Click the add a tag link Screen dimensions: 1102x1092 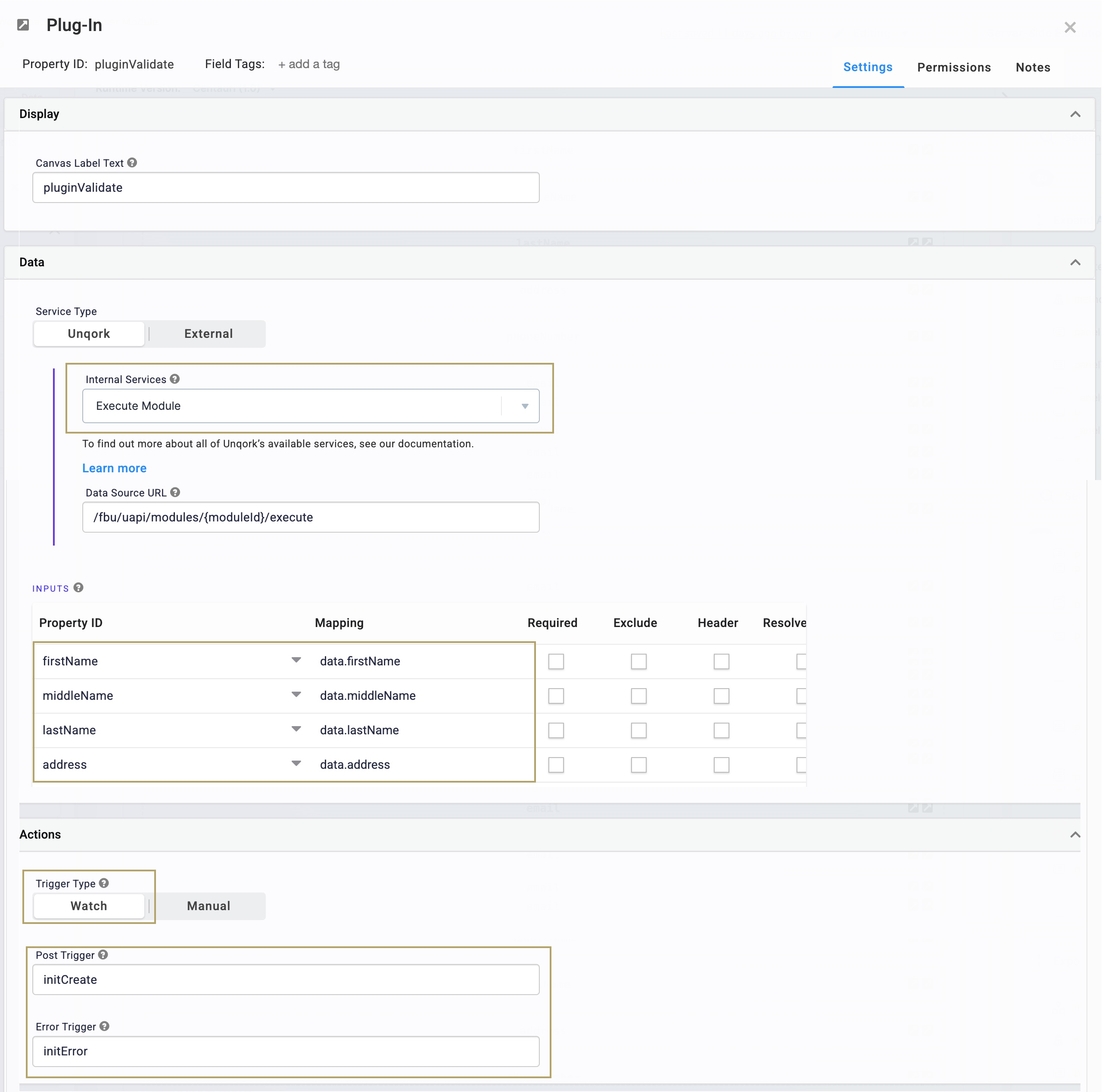coord(308,64)
